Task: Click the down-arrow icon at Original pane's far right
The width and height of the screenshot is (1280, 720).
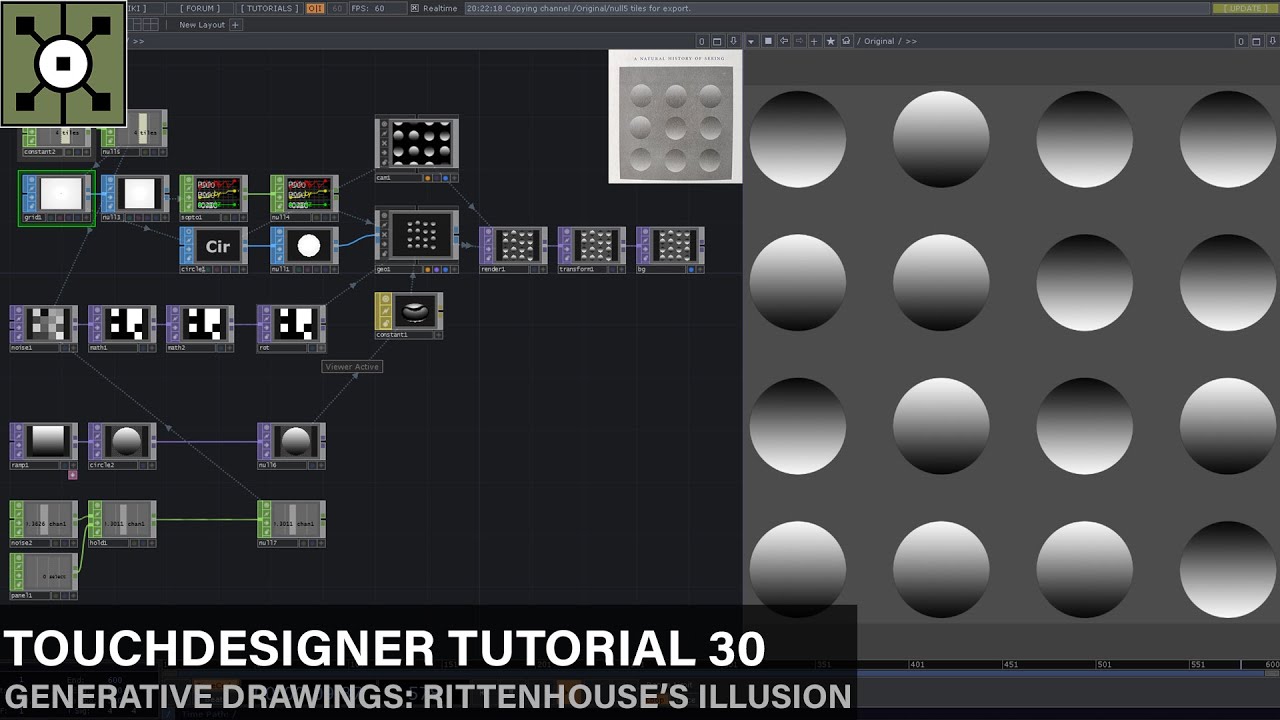Action: click(1272, 41)
